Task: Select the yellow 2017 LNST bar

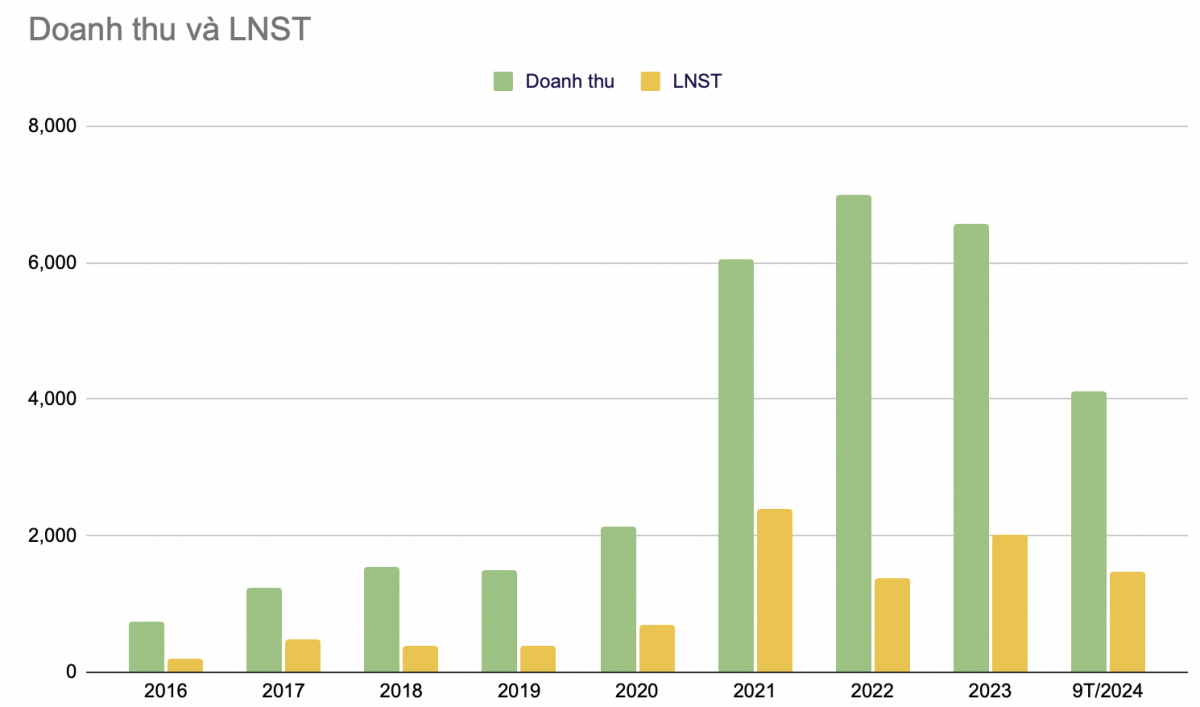Action: (303, 656)
